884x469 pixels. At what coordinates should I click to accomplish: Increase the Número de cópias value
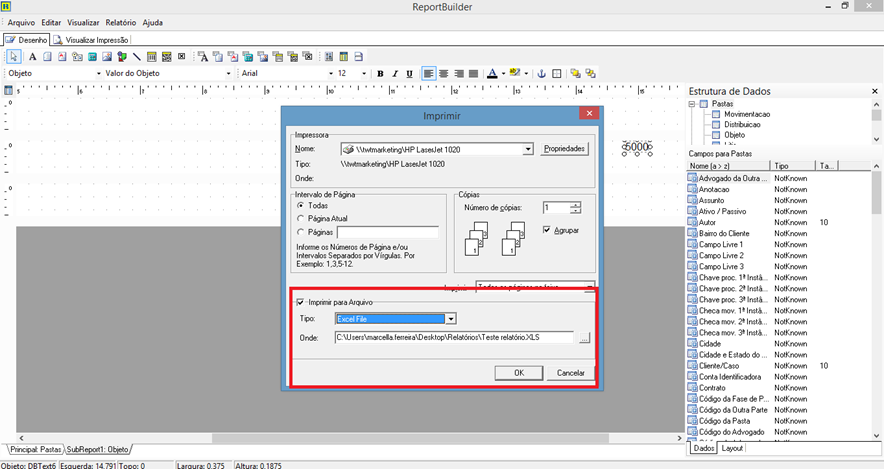coord(575,205)
